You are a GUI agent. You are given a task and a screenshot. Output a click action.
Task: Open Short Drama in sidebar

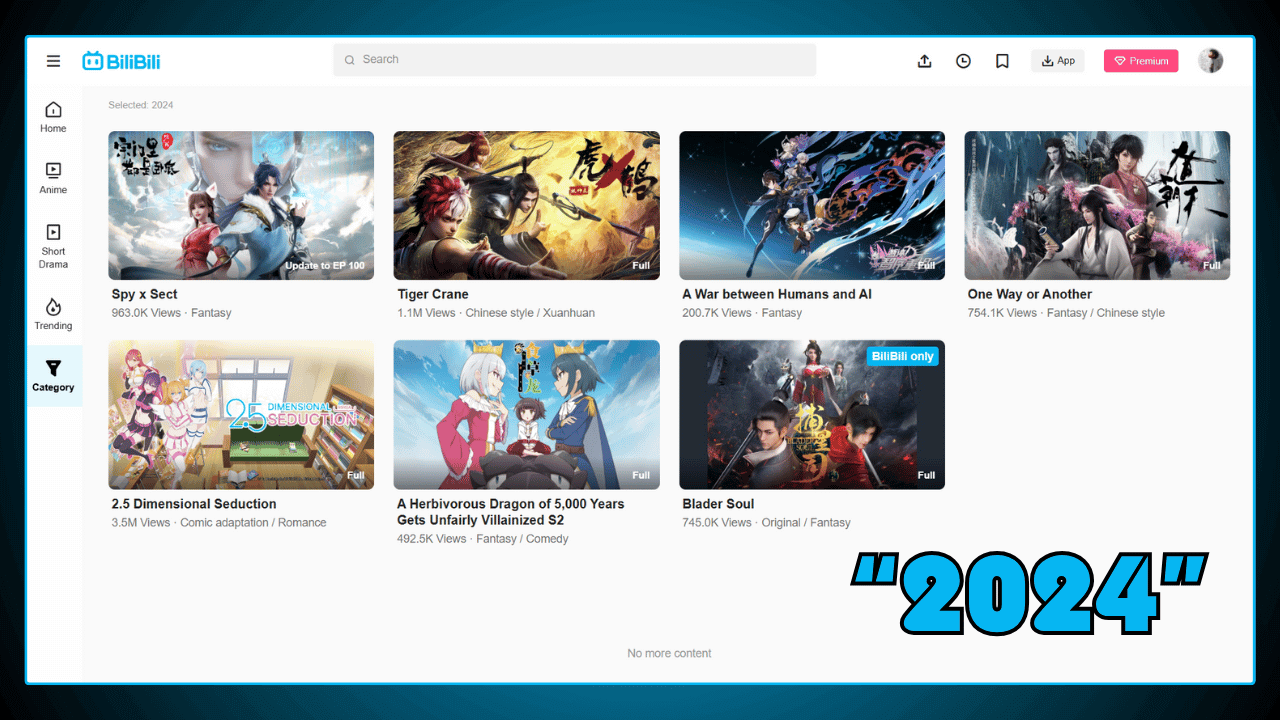tap(53, 246)
